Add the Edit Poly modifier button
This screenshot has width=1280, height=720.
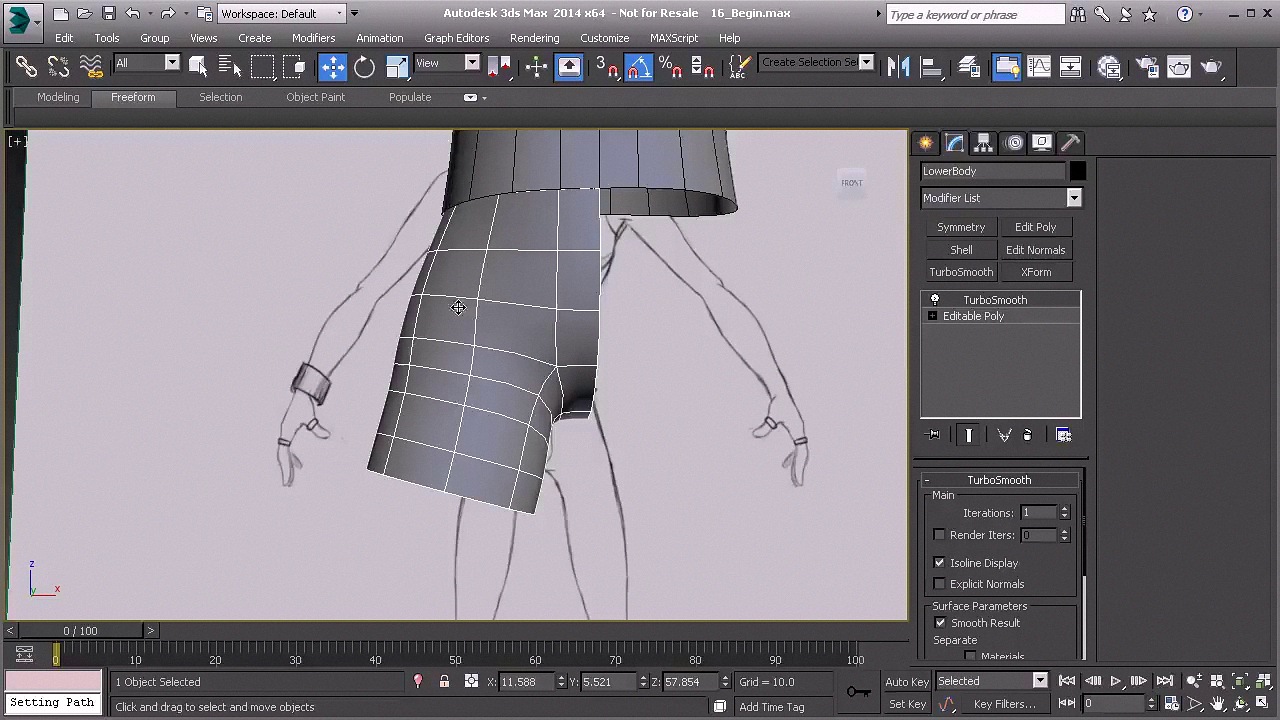point(1036,227)
